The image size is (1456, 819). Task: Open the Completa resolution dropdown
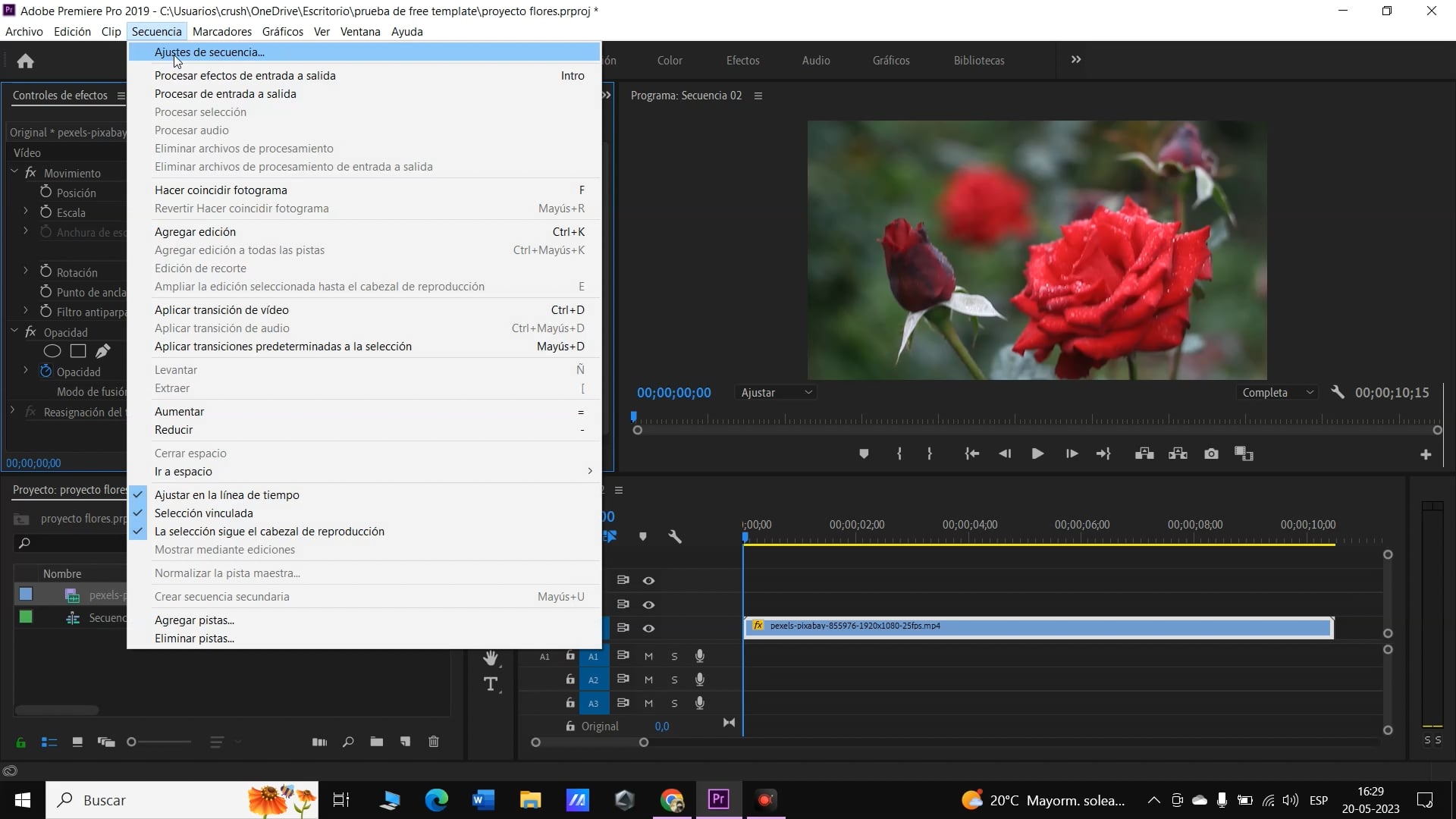pyautogui.click(x=1276, y=392)
